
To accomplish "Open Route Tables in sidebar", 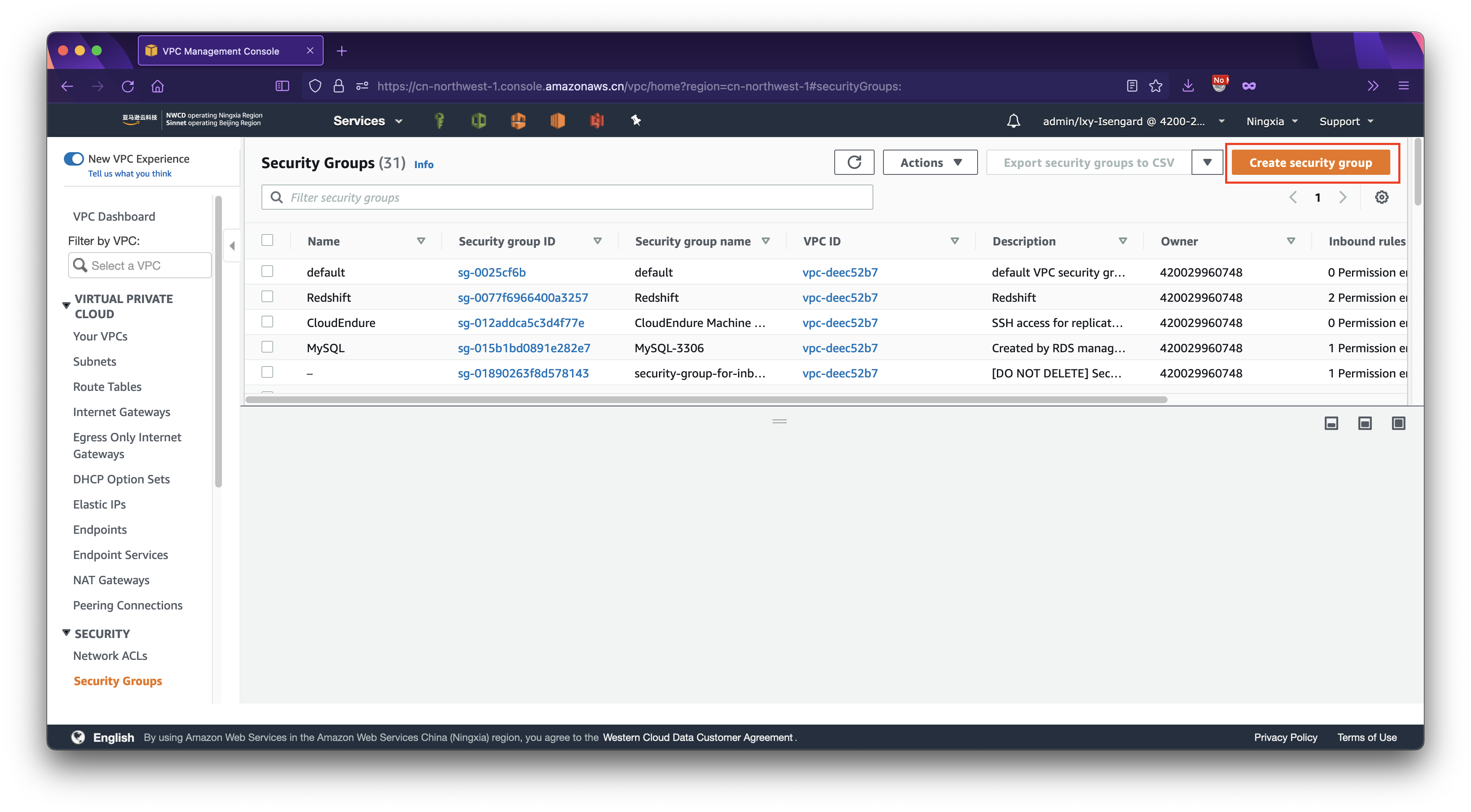I will [107, 387].
